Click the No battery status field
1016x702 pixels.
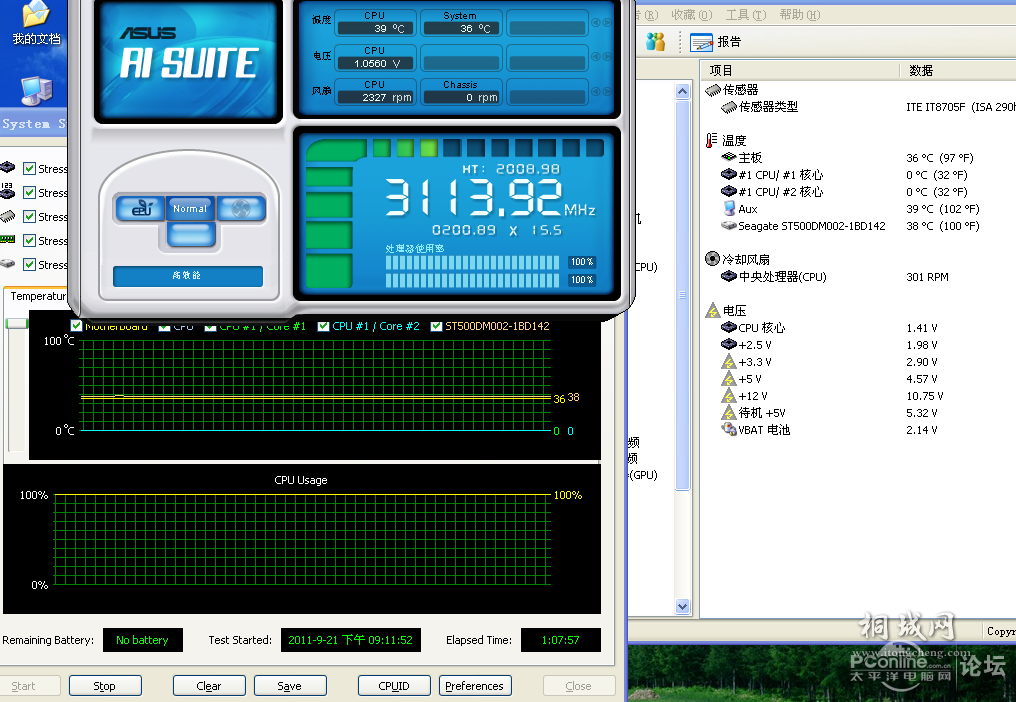click(143, 640)
